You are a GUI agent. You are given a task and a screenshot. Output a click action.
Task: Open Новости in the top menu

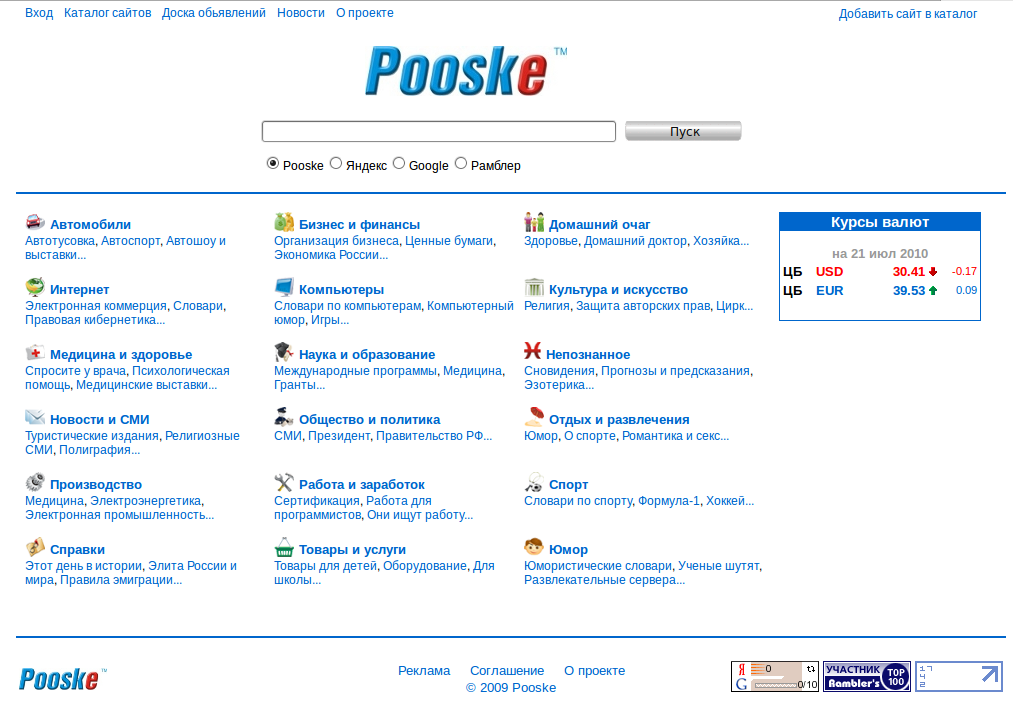pyautogui.click(x=301, y=13)
